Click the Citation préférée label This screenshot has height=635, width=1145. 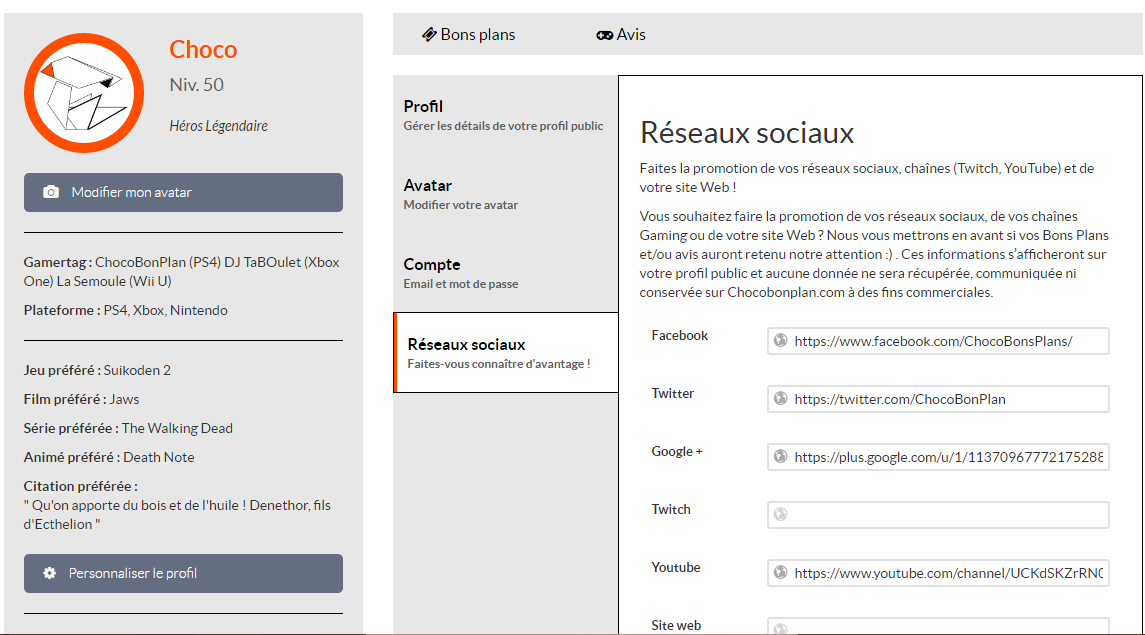click(80, 486)
